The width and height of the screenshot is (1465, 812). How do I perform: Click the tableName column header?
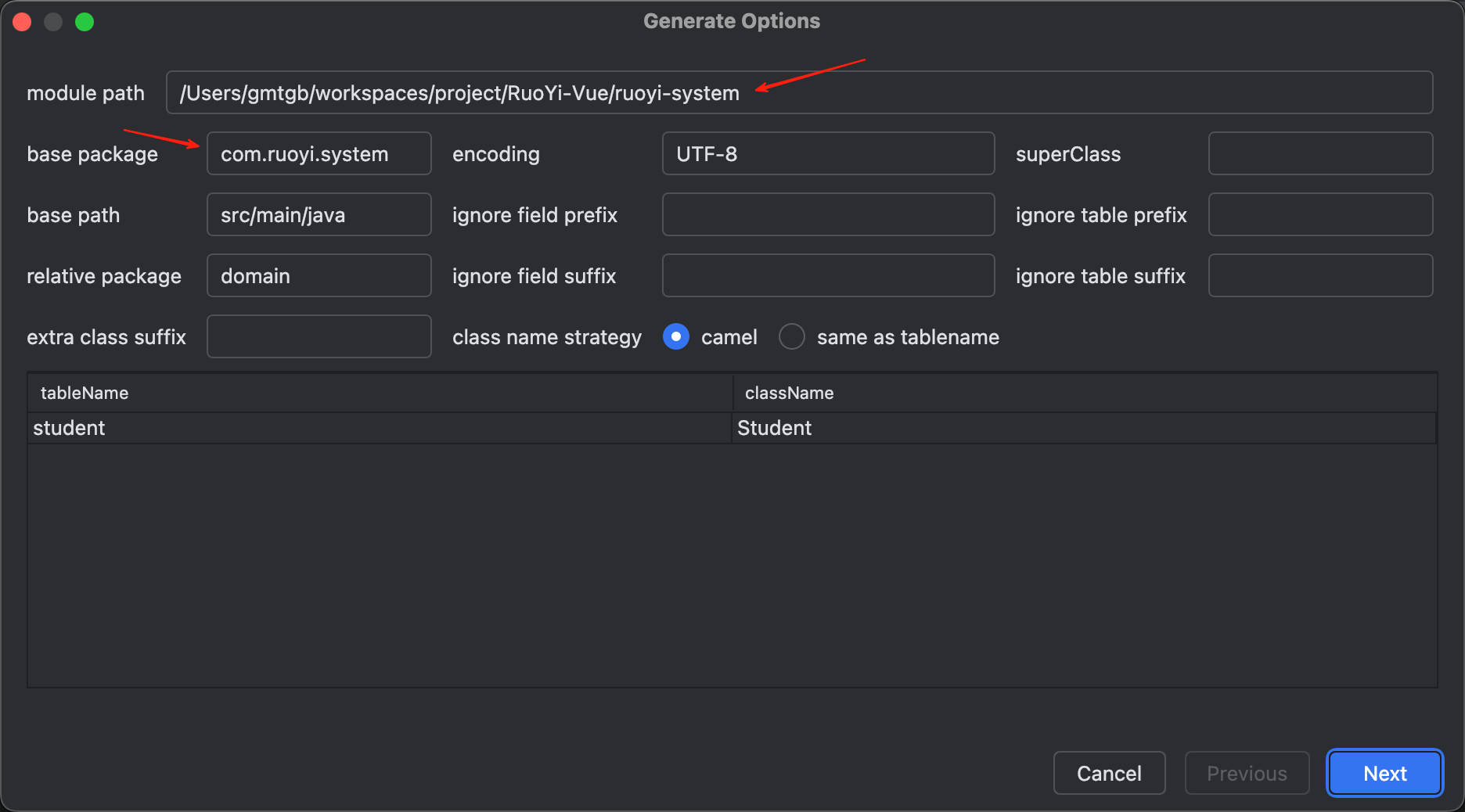(x=380, y=393)
